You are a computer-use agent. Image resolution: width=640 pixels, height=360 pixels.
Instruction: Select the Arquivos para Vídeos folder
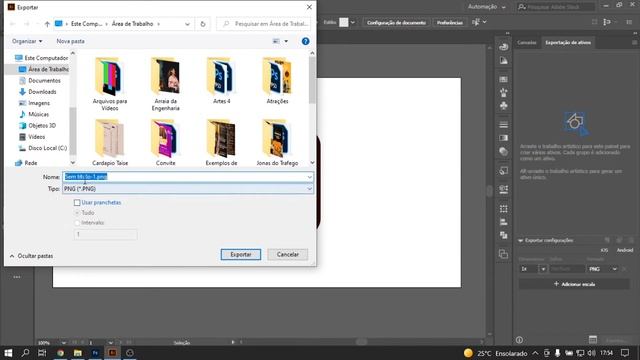click(110, 84)
